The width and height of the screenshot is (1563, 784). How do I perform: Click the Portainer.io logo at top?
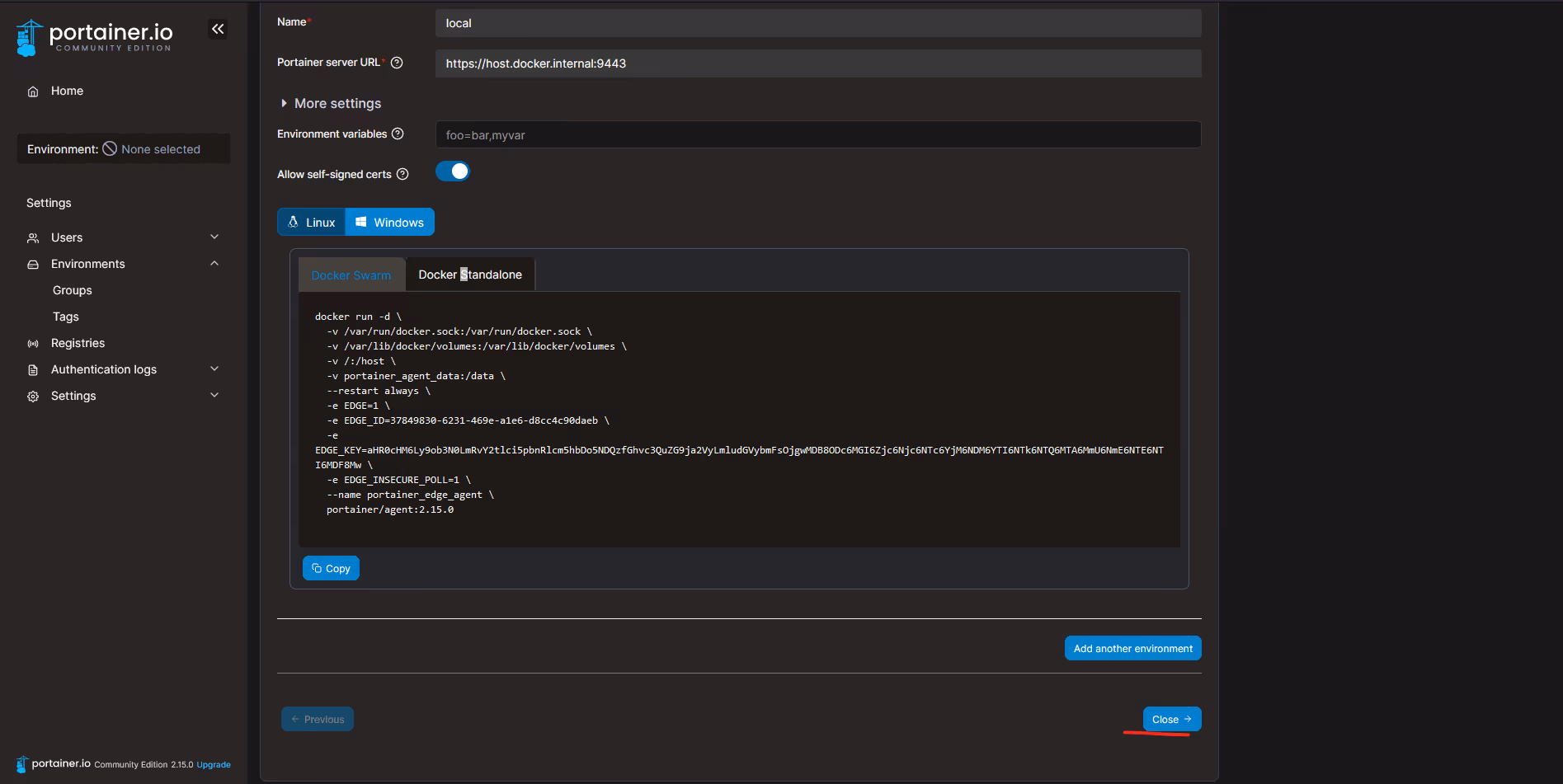[x=95, y=38]
